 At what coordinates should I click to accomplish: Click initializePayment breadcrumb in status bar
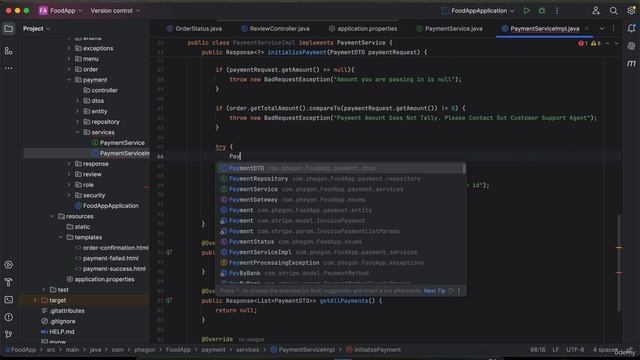(373, 350)
